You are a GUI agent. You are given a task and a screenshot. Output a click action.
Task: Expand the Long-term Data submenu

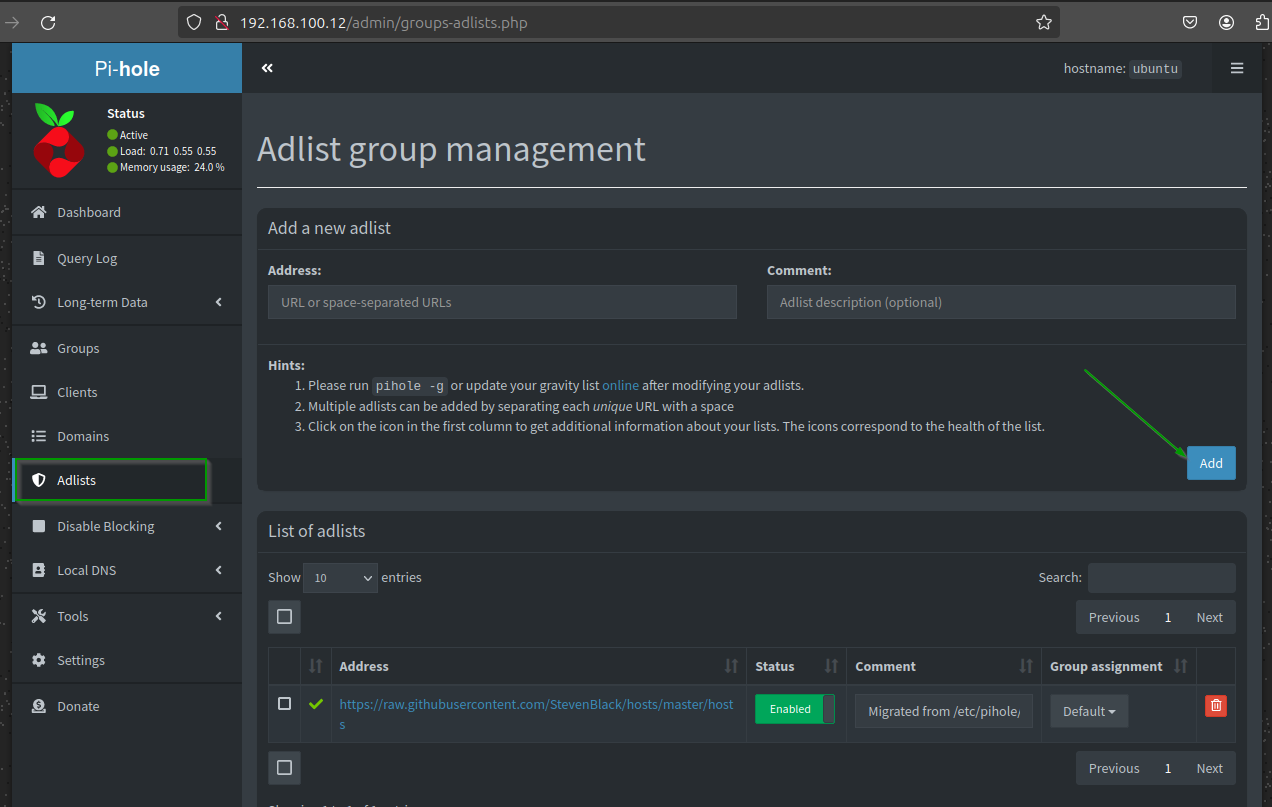[127, 302]
